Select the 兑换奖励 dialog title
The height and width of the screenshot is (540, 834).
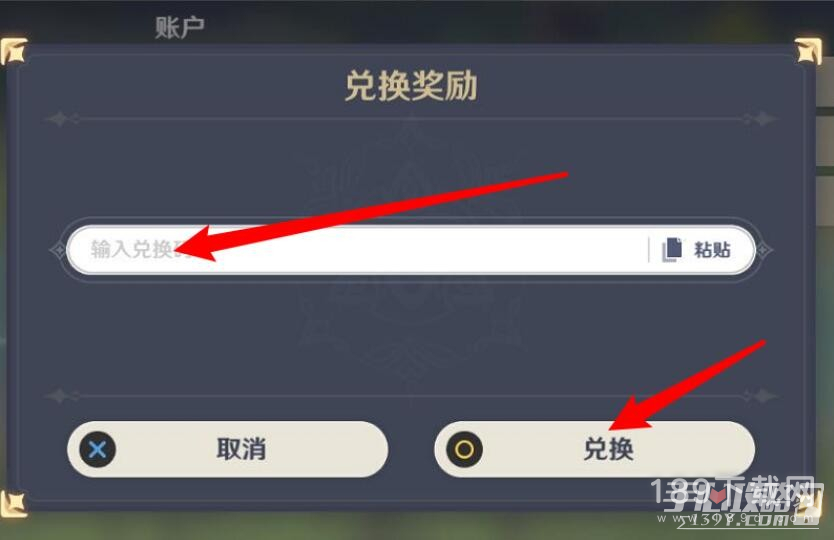pos(411,86)
